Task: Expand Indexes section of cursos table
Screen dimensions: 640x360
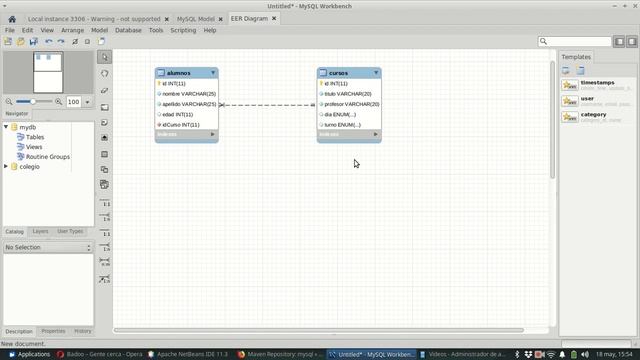Action: coord(376,134)
